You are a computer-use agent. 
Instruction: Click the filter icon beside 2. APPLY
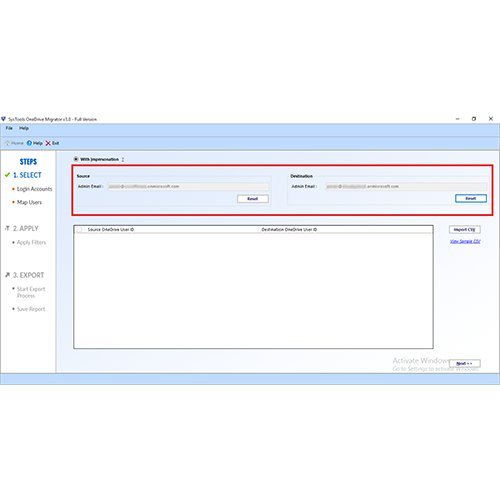(x=7, y=228)
